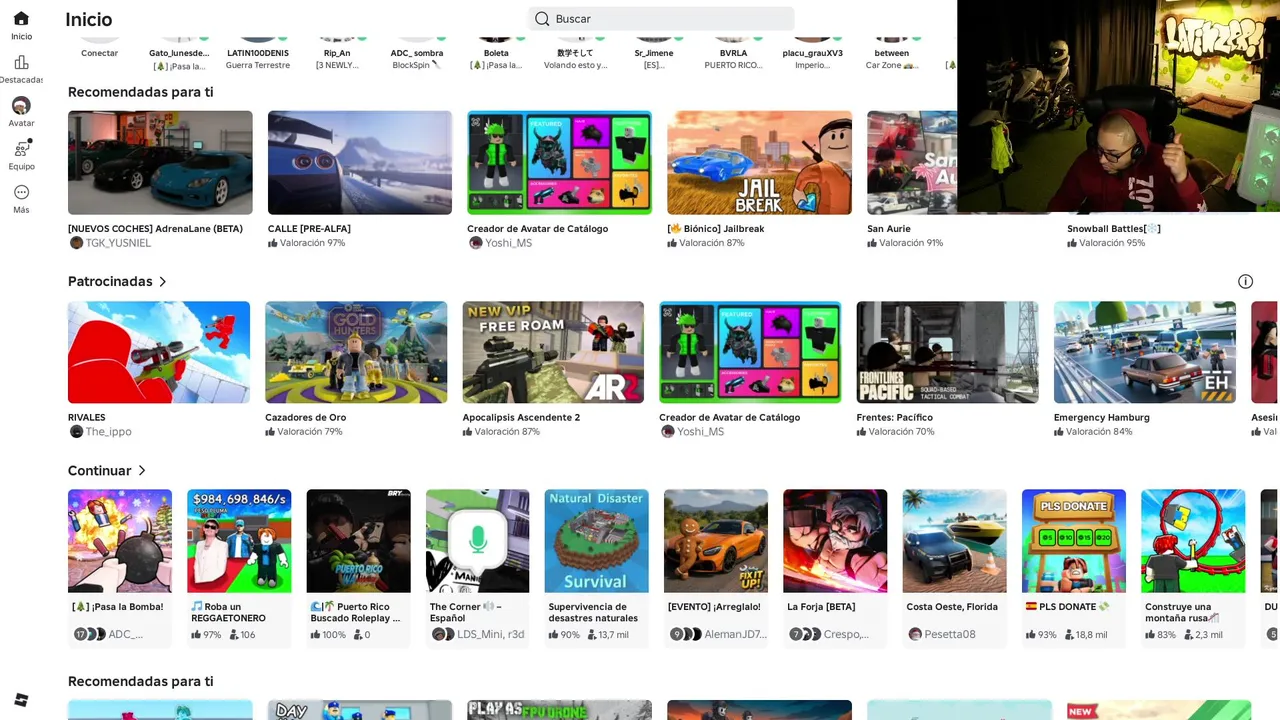Open friend Sr_Jimene profile
This screenshot has height=720, width=1280.
(x=654, y=53)
